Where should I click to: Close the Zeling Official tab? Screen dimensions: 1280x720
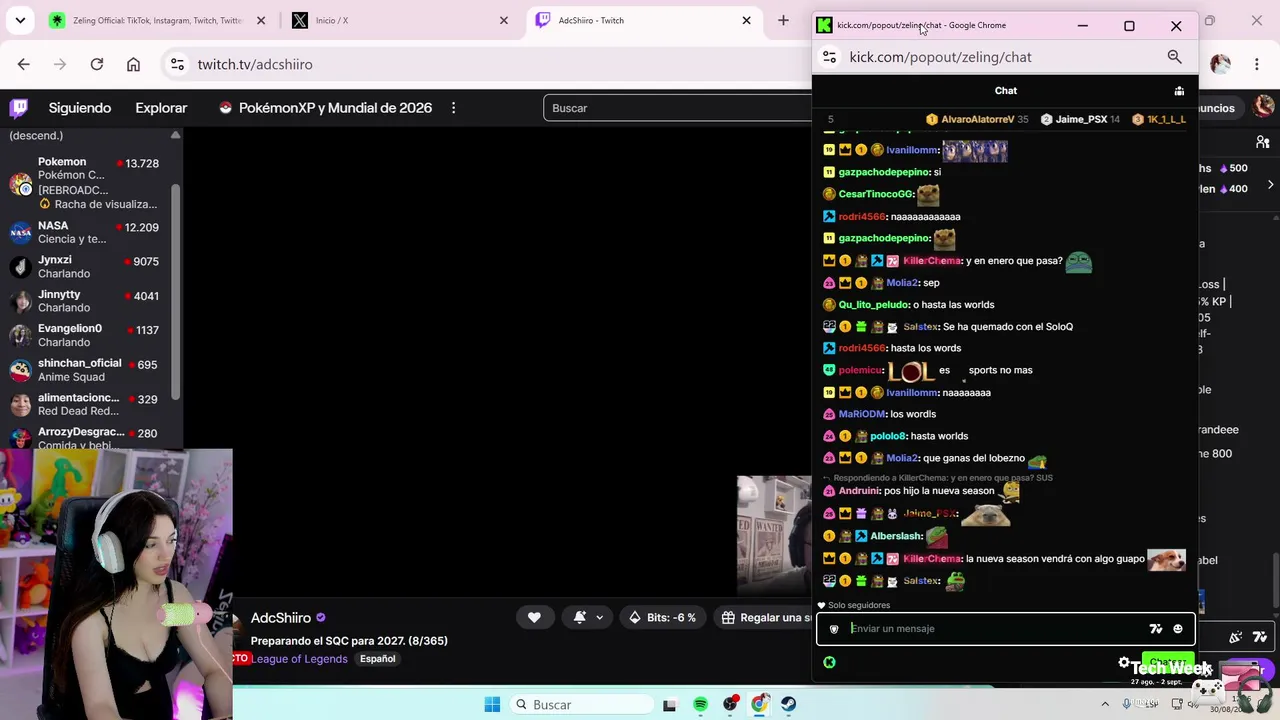(x=261, y=20)
